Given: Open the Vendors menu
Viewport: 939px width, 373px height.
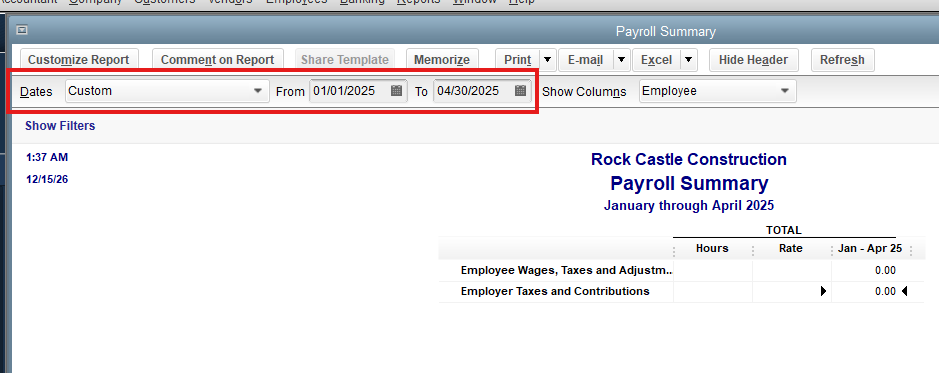Looking at the screenshot, I should (230, 2).
